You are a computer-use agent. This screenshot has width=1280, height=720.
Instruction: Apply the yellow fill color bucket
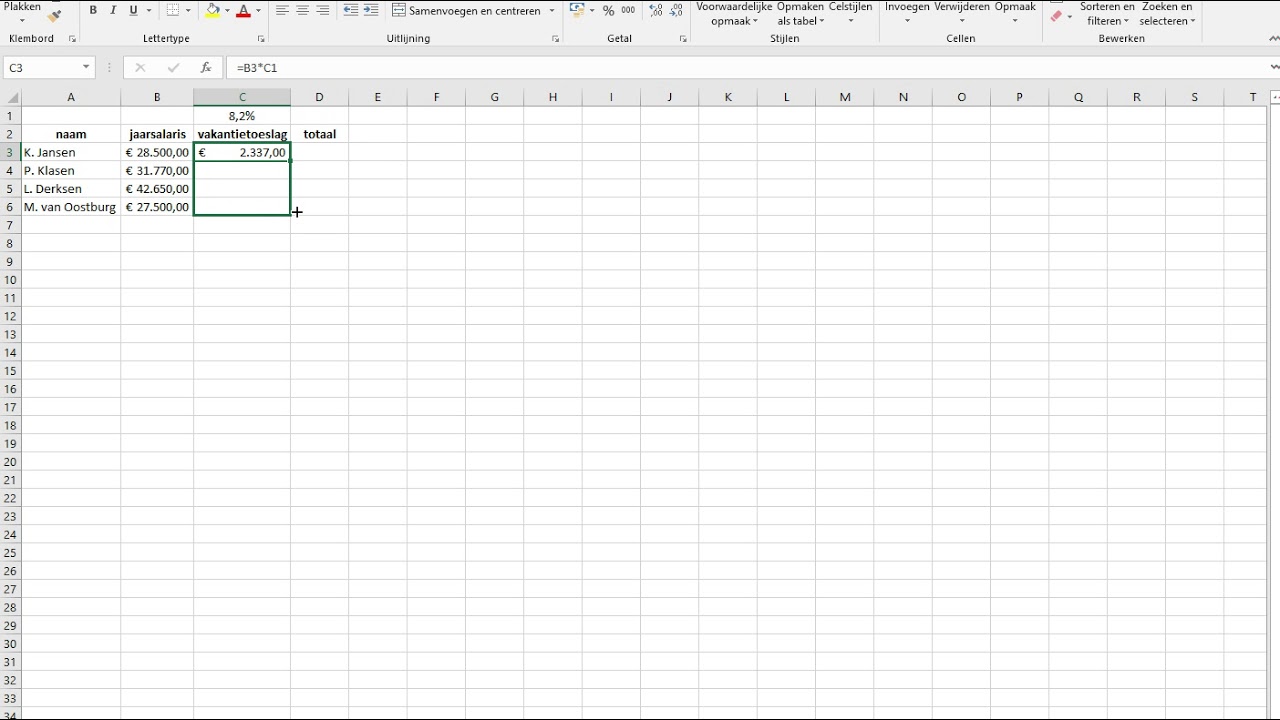(x=212, y=10)
